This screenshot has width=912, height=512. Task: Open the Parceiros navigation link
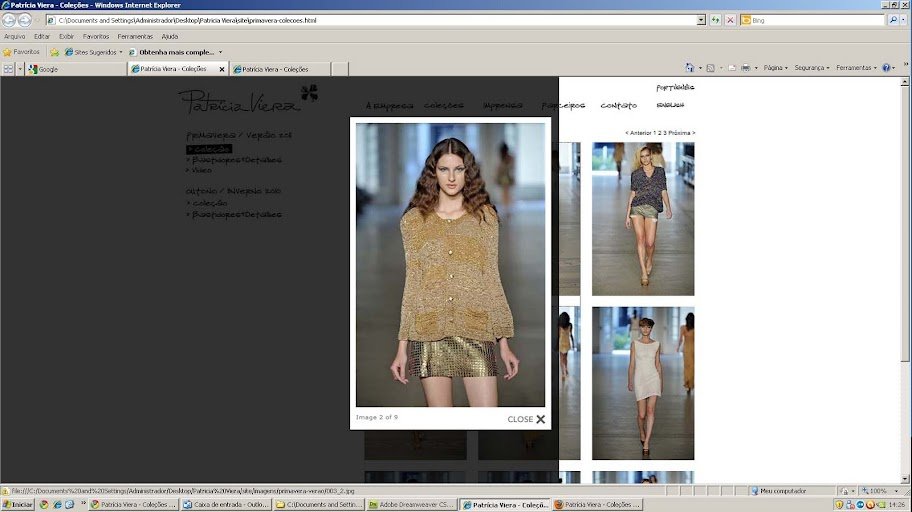[563, 105]
